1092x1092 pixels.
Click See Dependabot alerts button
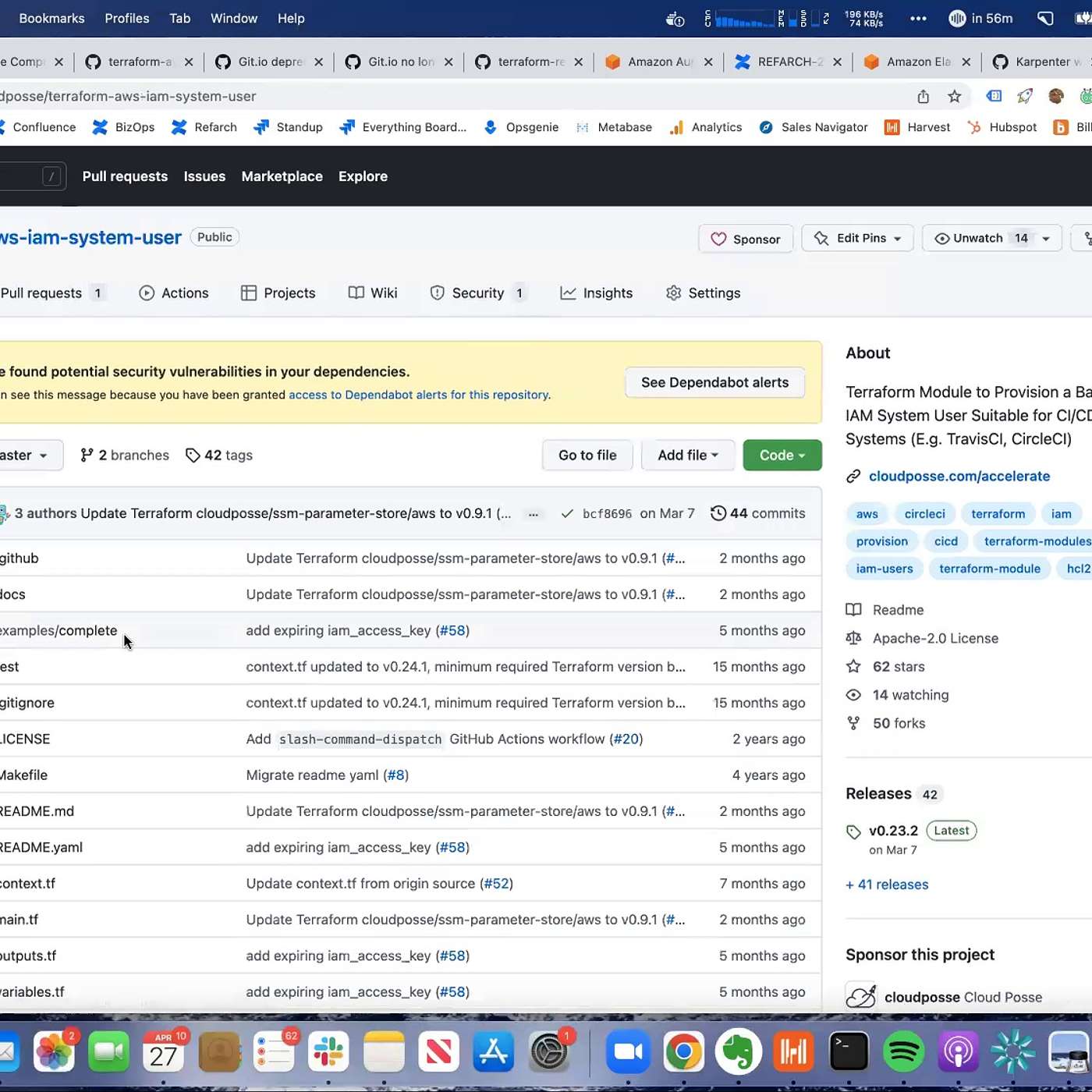click(x=714, y=383)
